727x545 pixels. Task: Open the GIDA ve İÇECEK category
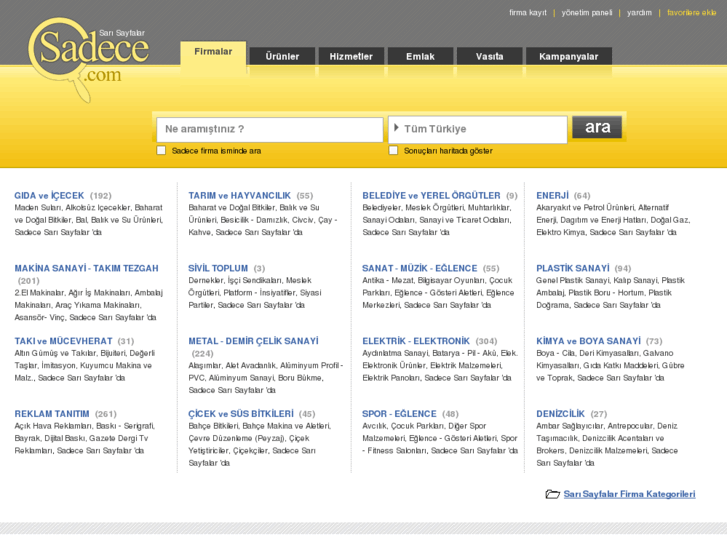pyautogui.click(x=49, y=196)
